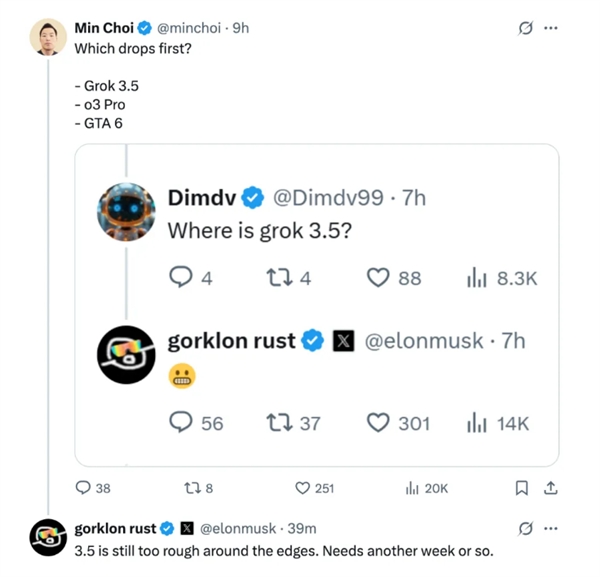Viewport: 600px width, 577px height.
Task: Click Grok icon on gorklon rust's reply
Action: (x=523, y=528)
